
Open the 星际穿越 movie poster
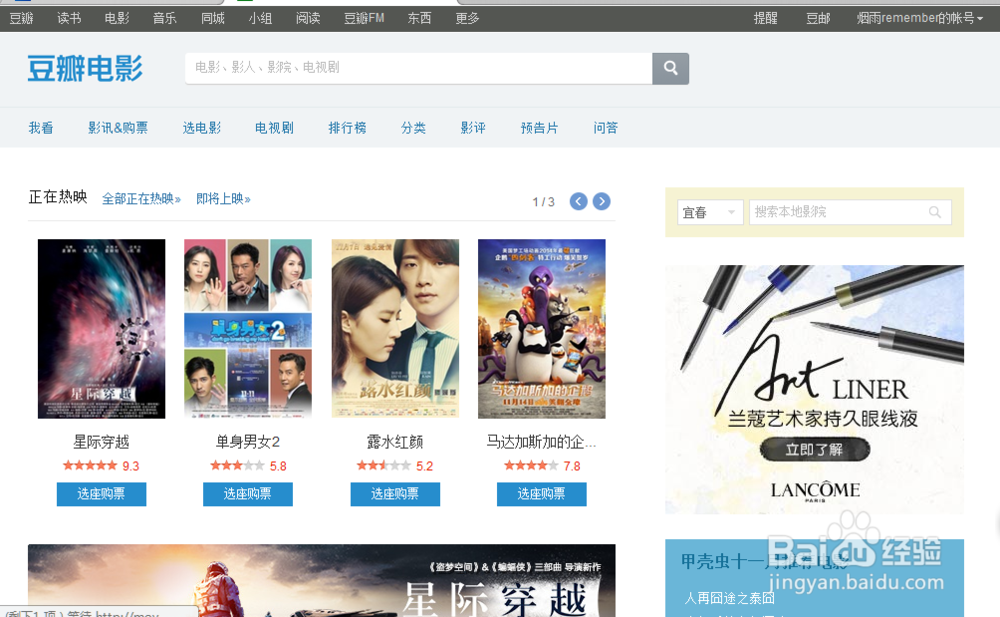click(x=101, y=329)
